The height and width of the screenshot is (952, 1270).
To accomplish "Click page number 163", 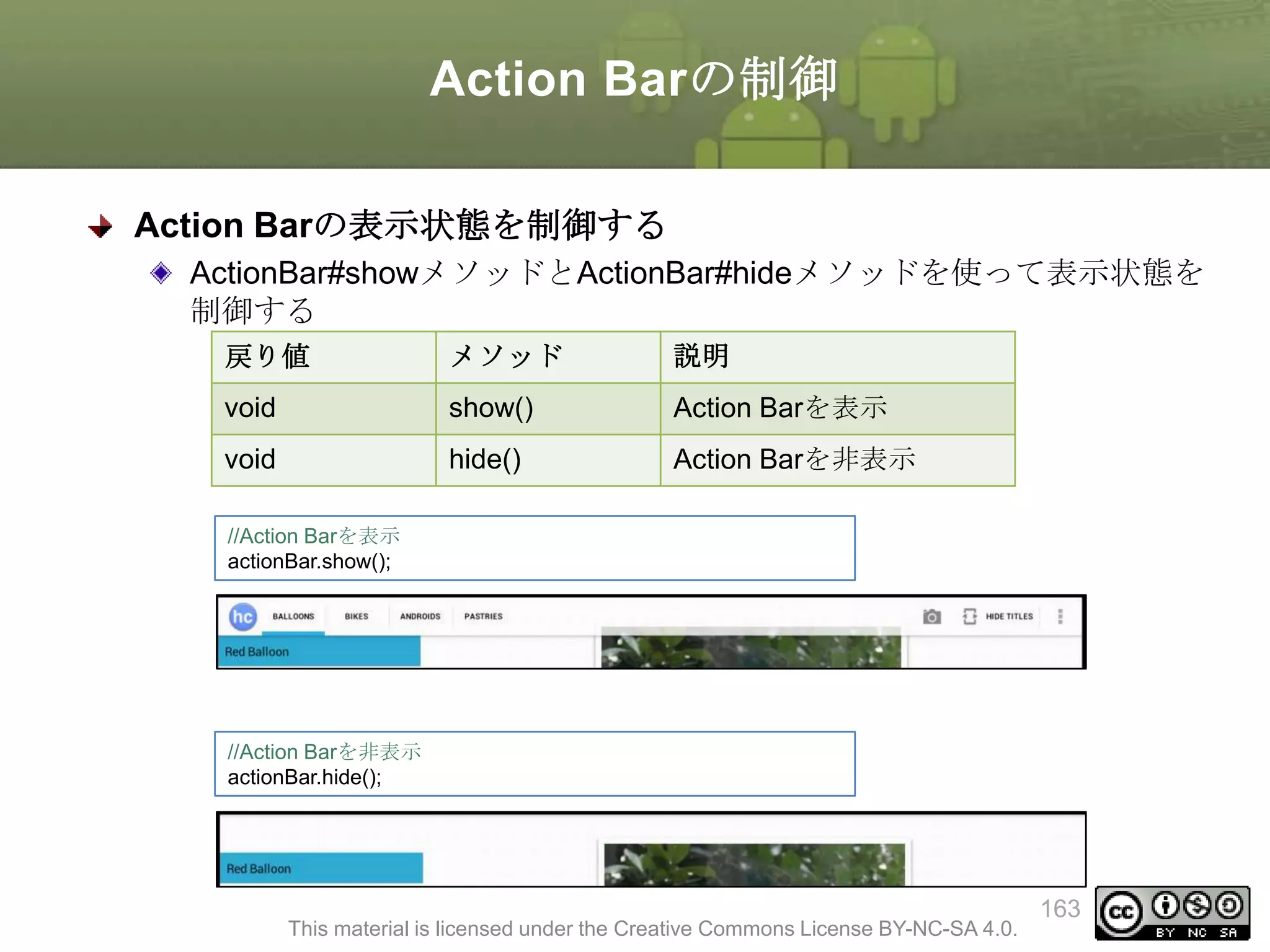I will click(1060, 909).
